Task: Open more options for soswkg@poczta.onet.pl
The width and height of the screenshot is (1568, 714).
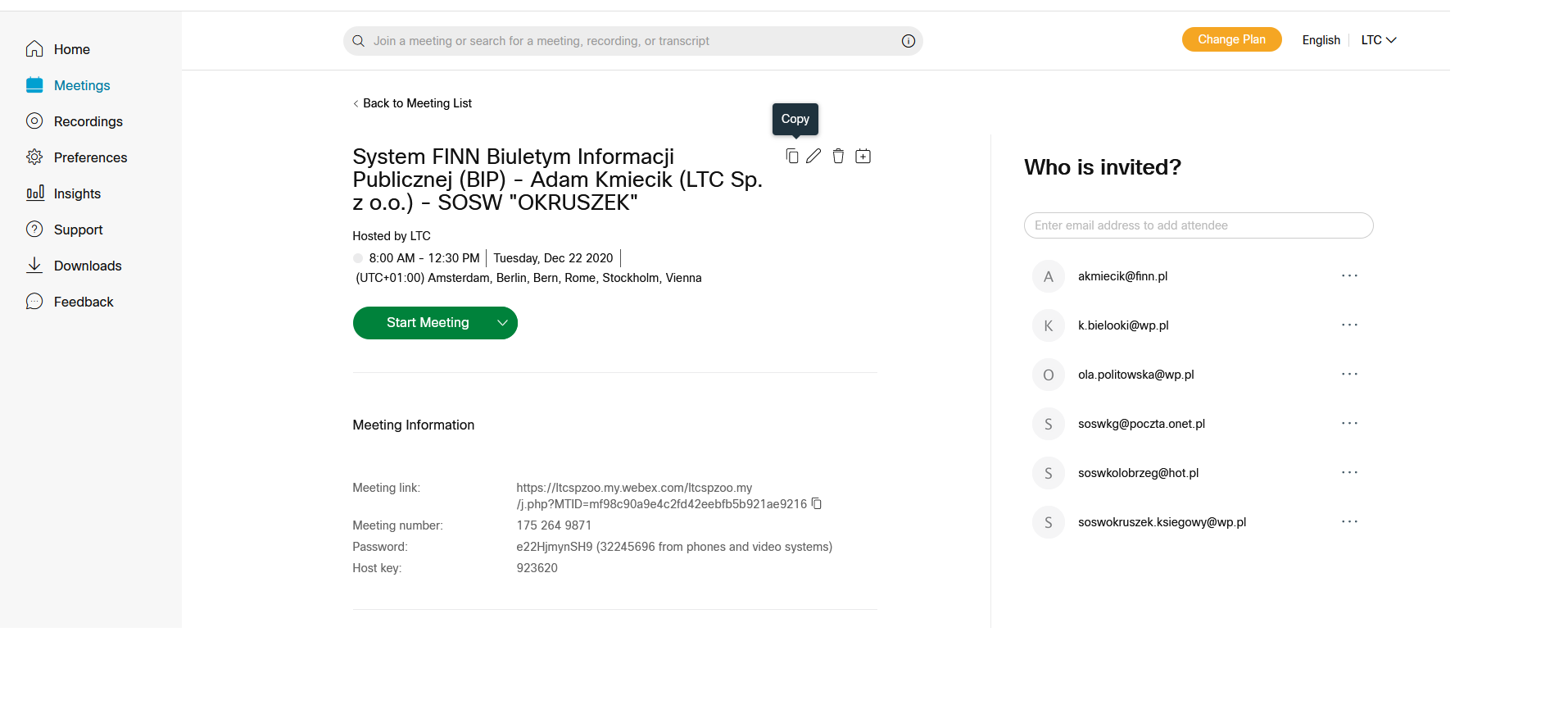Action: pyautogui.click(x=1349, y=424)
